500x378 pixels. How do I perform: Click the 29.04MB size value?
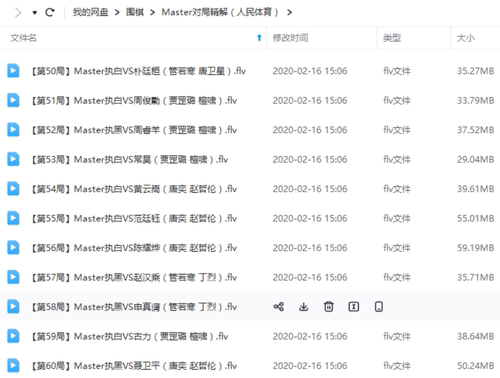pyautogui.click(x=475, y=159)
